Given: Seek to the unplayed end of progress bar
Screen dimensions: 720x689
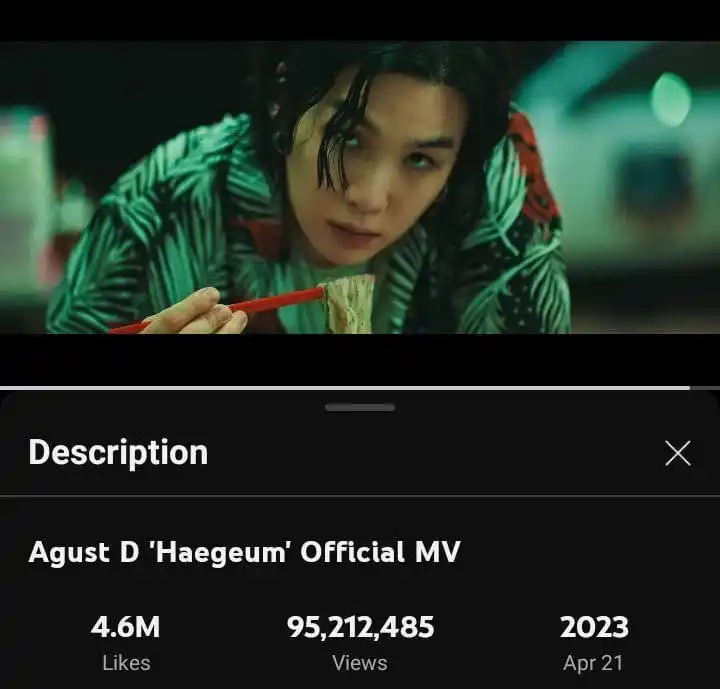Looking at the screenshot, I should coord(705,388).
